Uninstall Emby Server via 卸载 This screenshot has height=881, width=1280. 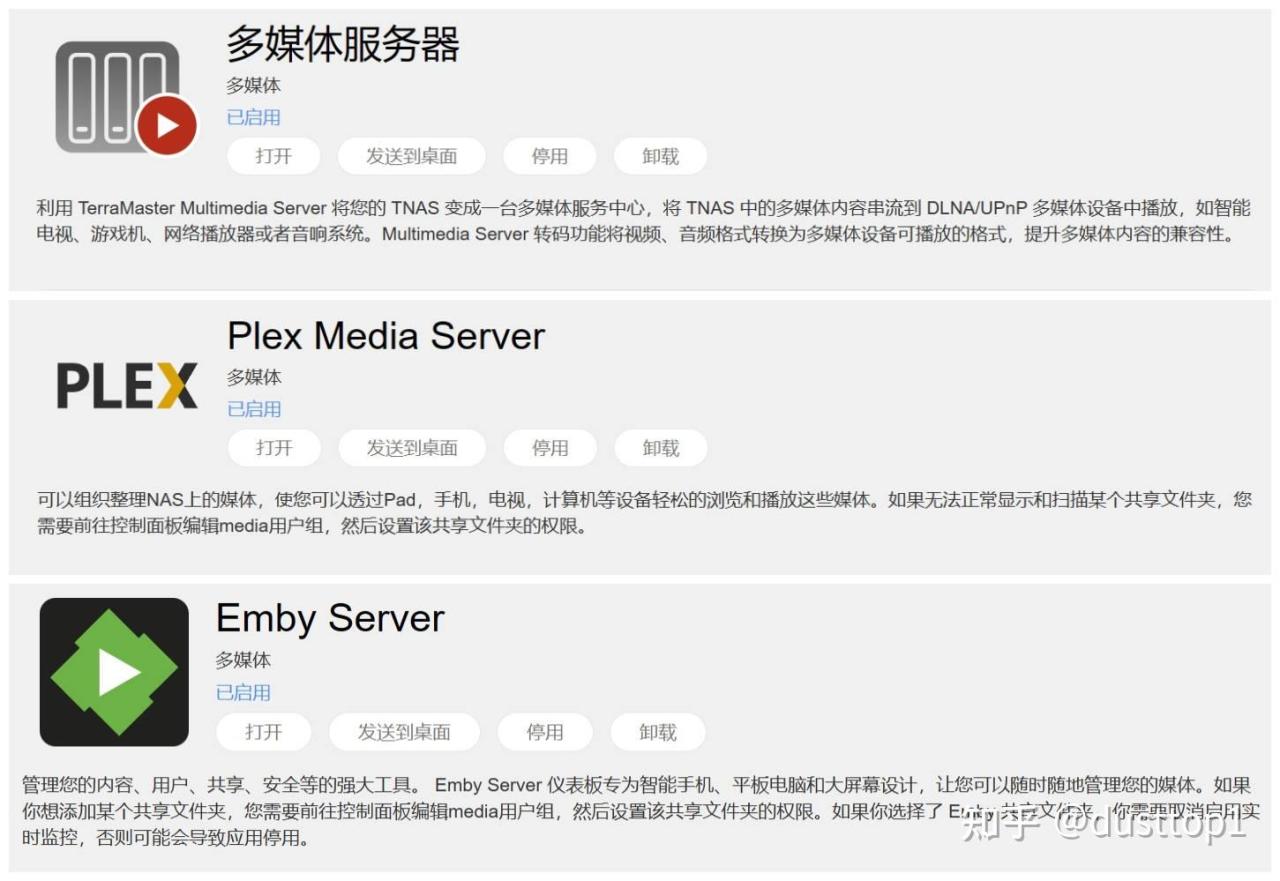coord(658,732)
